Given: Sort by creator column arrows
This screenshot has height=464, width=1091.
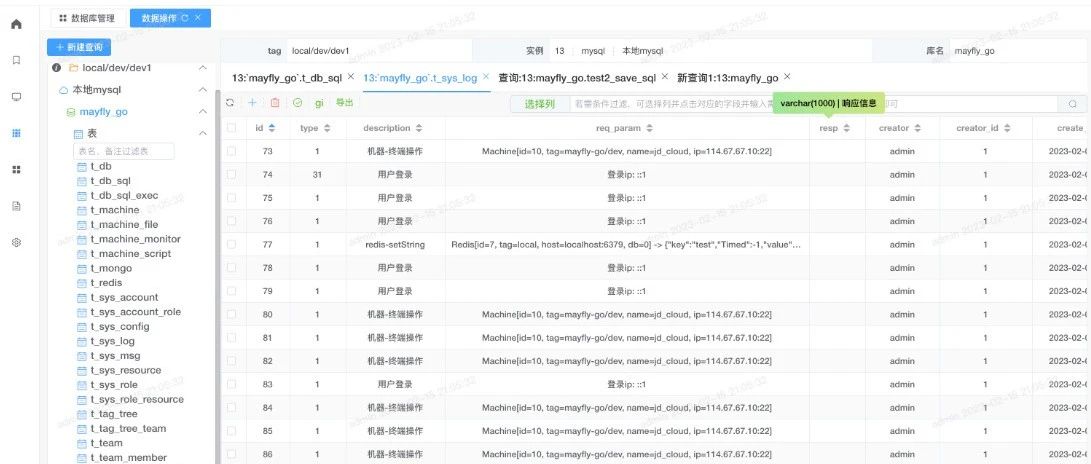Looking at the screenshot, I should [x=918, y=128].
